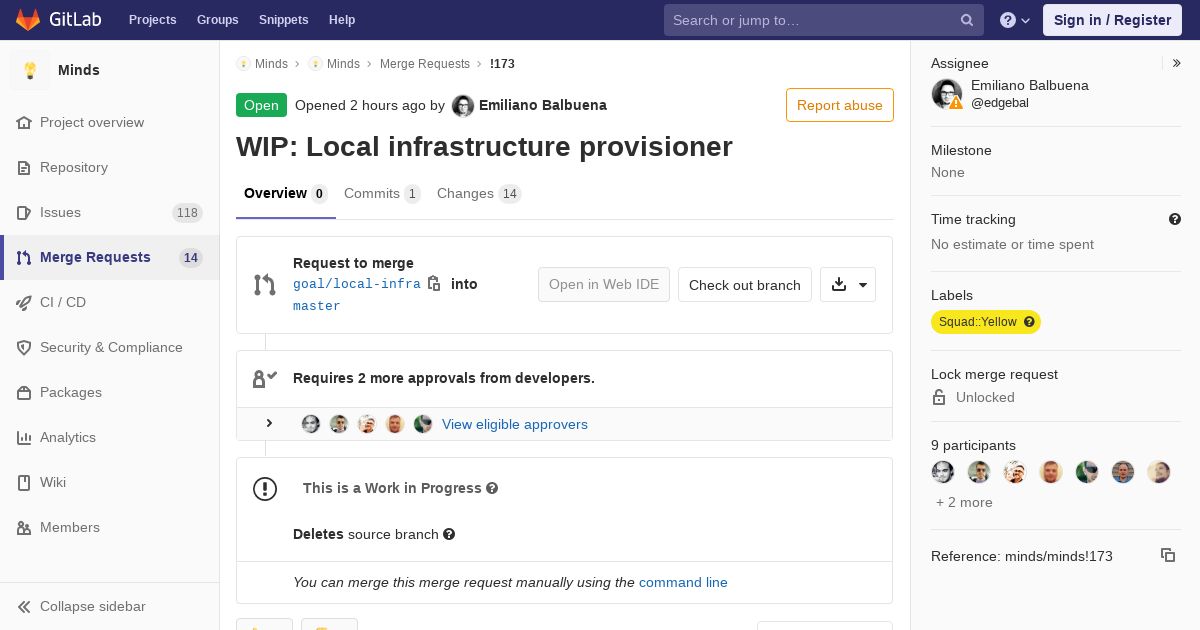
Task: Click the Issues count badge 118
Action: (x=187, y=212)
